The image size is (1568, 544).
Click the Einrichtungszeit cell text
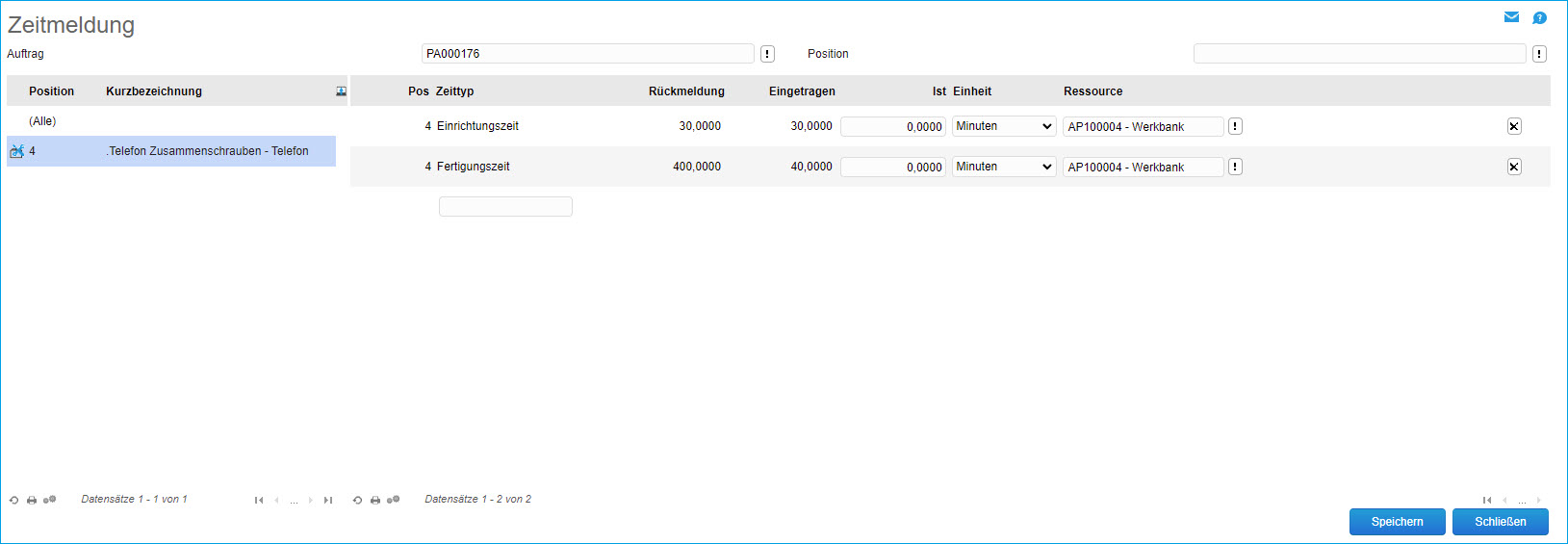point(477,126)
